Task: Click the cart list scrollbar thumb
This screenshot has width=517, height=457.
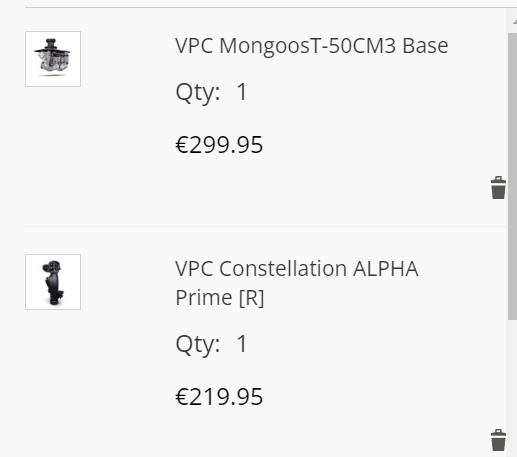Action: 512,177
